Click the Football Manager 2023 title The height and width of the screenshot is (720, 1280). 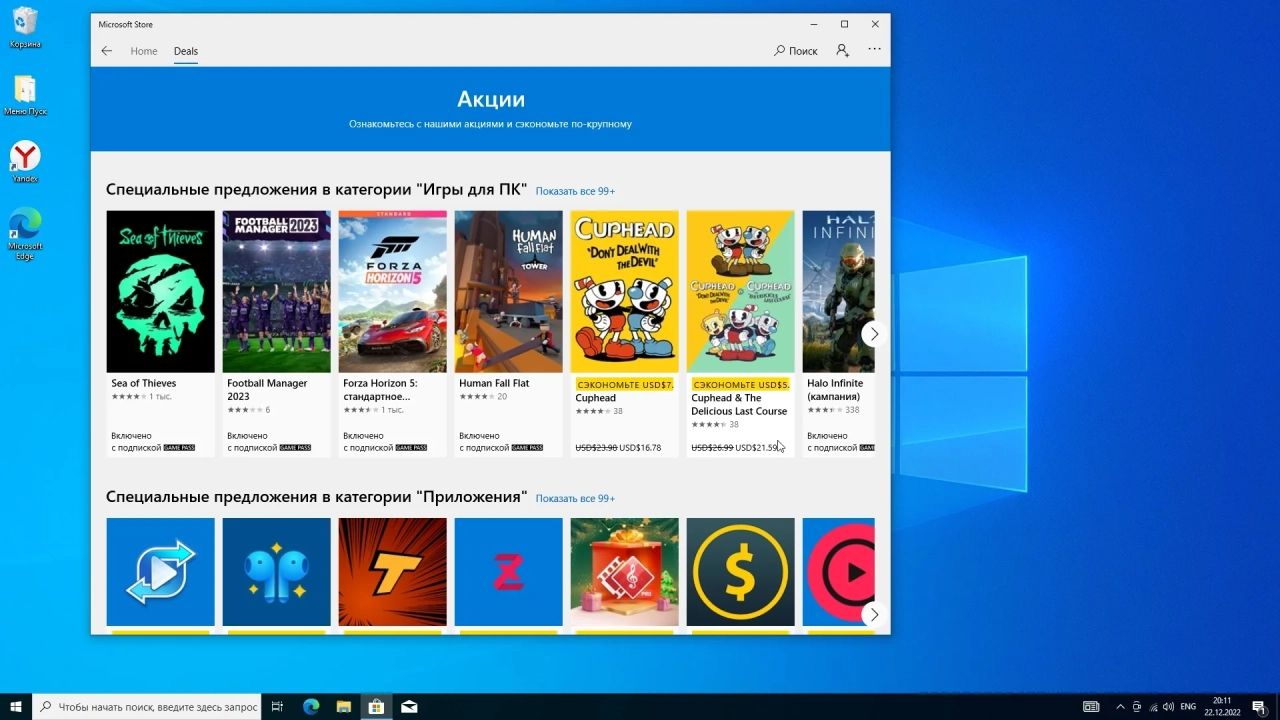267,390
